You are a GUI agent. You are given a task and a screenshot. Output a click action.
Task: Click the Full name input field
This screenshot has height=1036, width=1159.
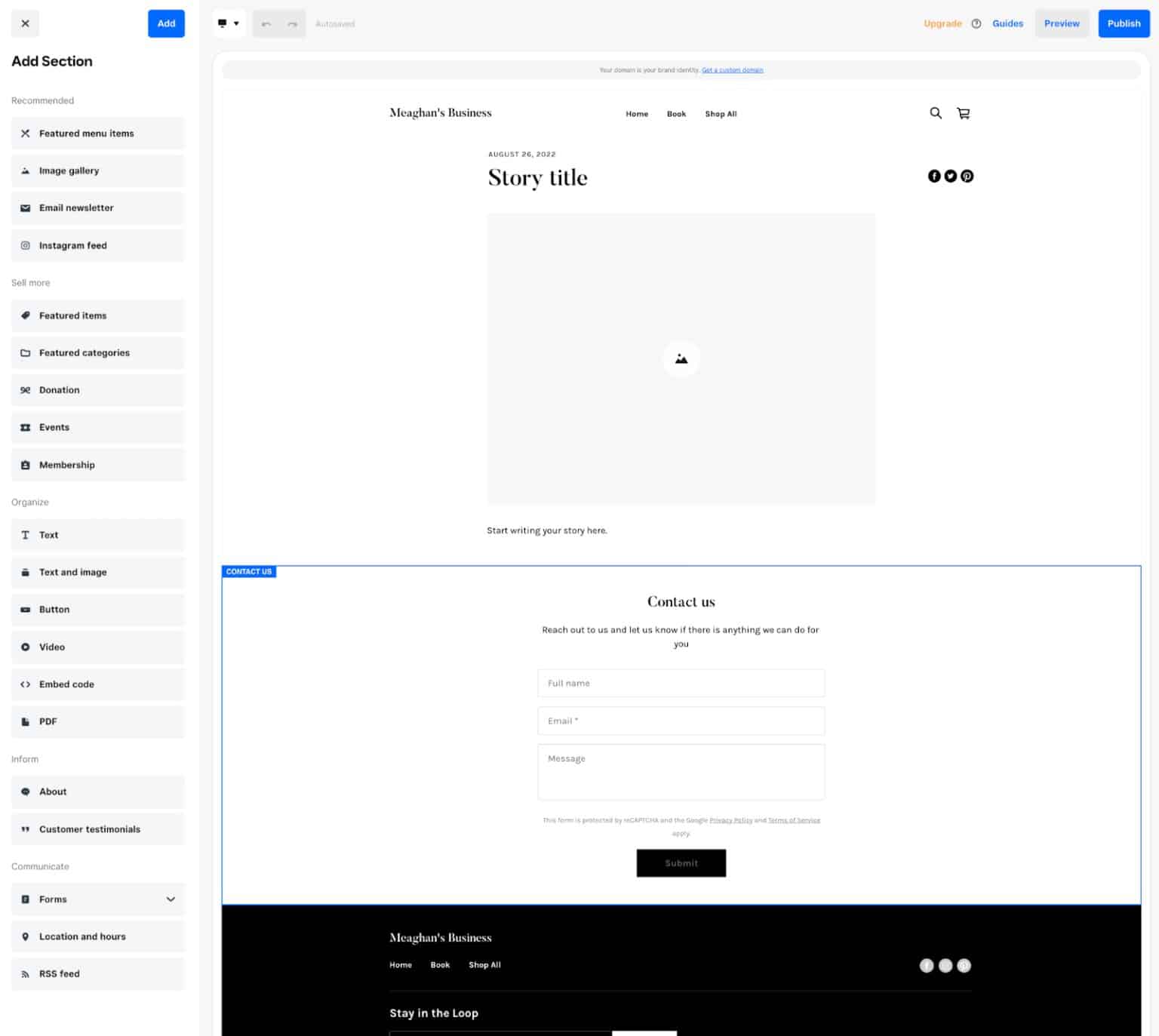tap(681, 683)
